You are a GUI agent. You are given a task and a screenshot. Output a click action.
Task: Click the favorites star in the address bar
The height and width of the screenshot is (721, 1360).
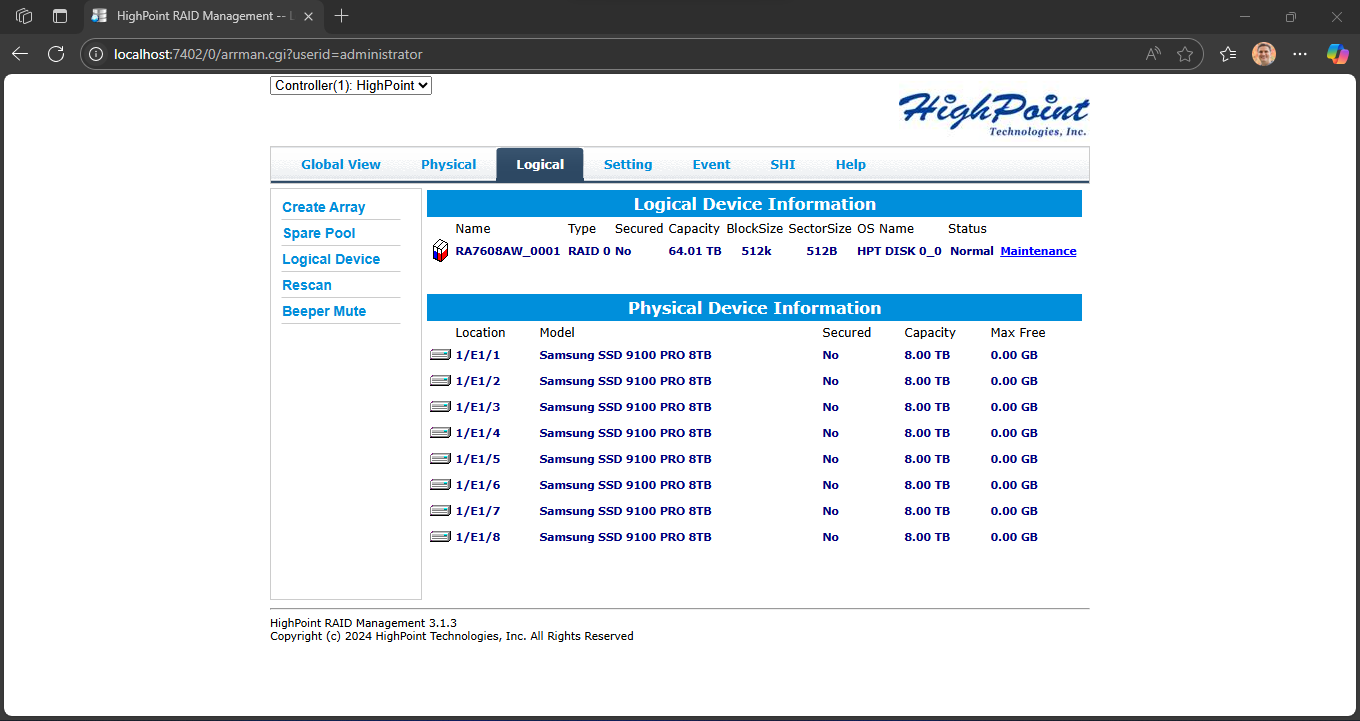pyautogui.click(x=1186, y=54)
